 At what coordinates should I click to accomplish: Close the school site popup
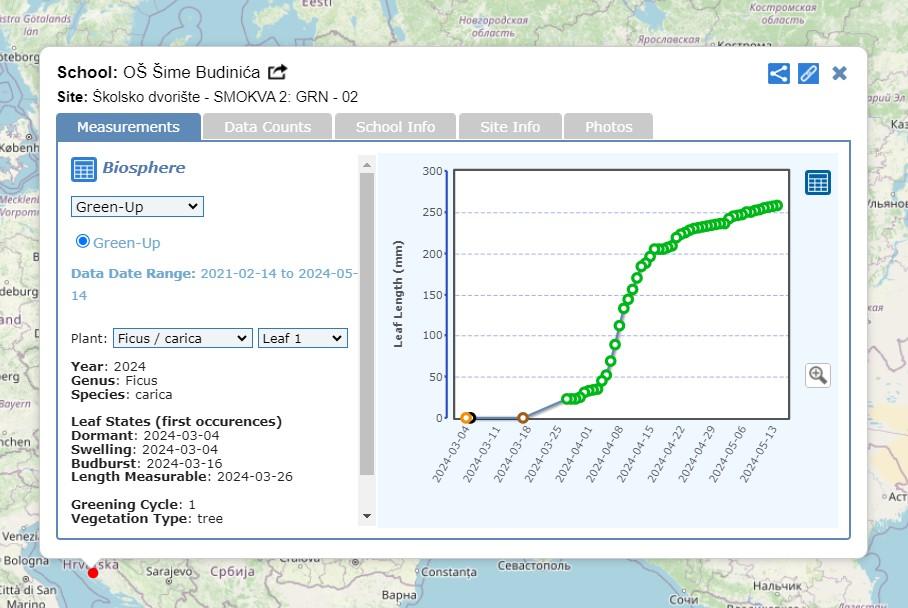point(839,73)
